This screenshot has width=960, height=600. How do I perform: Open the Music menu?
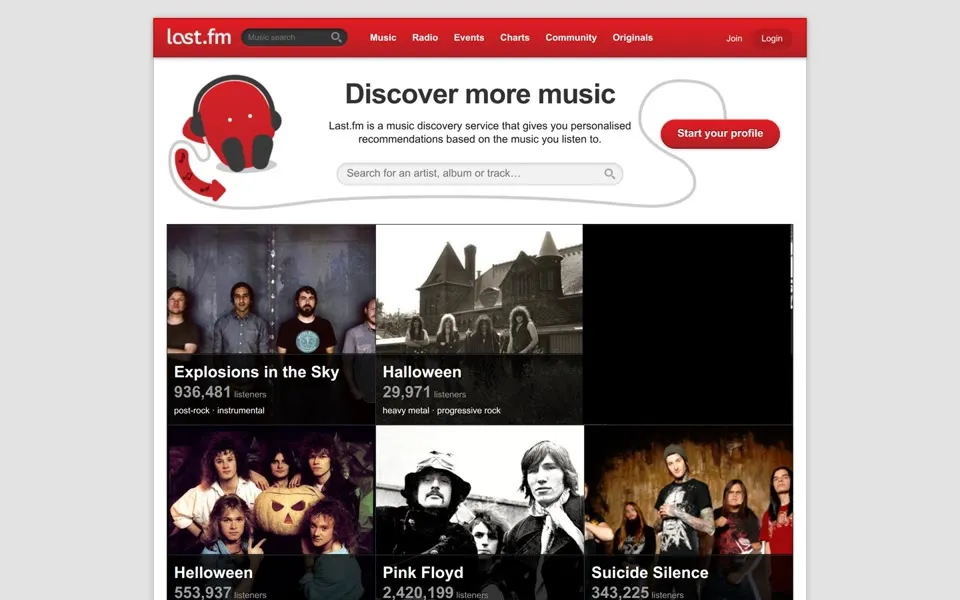(x=383, y=37)
